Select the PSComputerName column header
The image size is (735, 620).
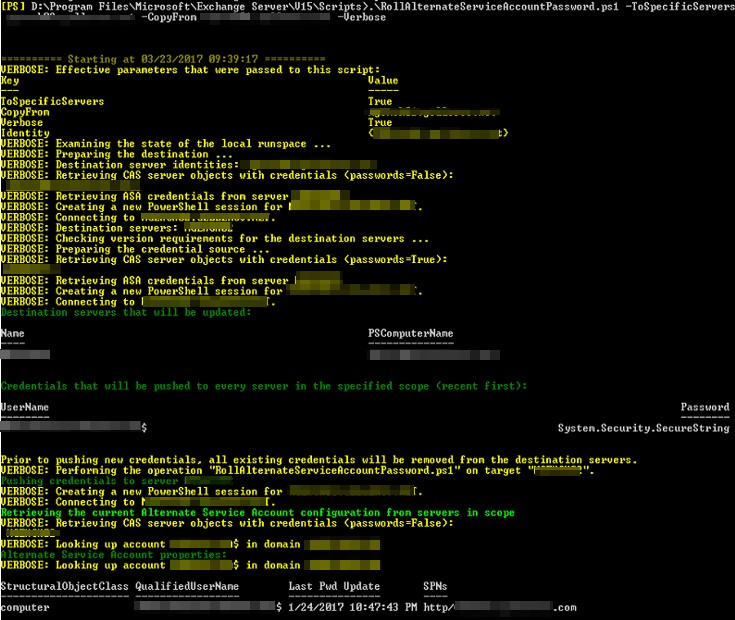click(x=410, y=333)
